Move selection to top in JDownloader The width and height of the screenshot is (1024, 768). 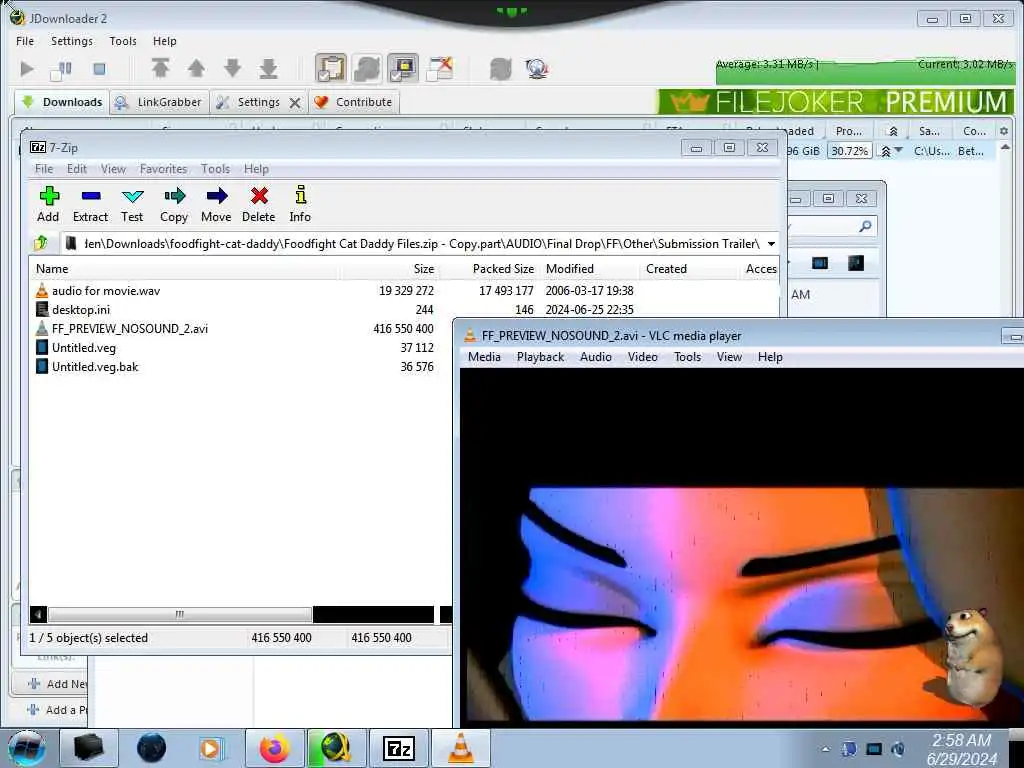point(161,68)
